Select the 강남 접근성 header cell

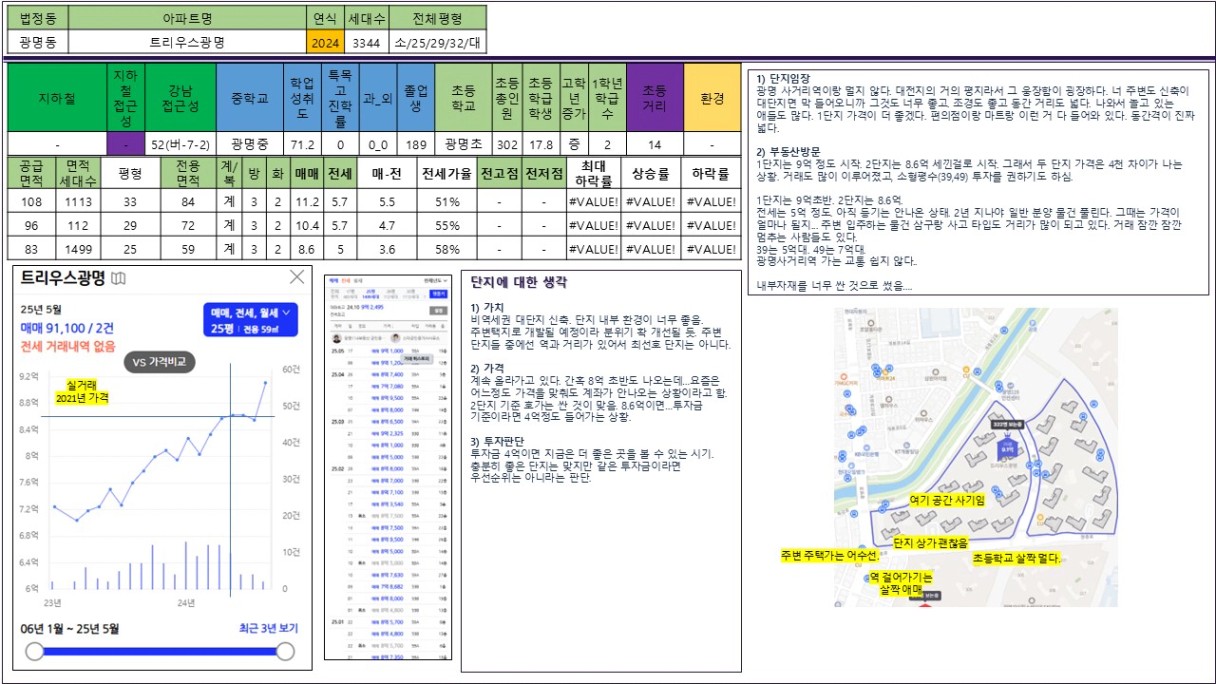pos(181,99)
